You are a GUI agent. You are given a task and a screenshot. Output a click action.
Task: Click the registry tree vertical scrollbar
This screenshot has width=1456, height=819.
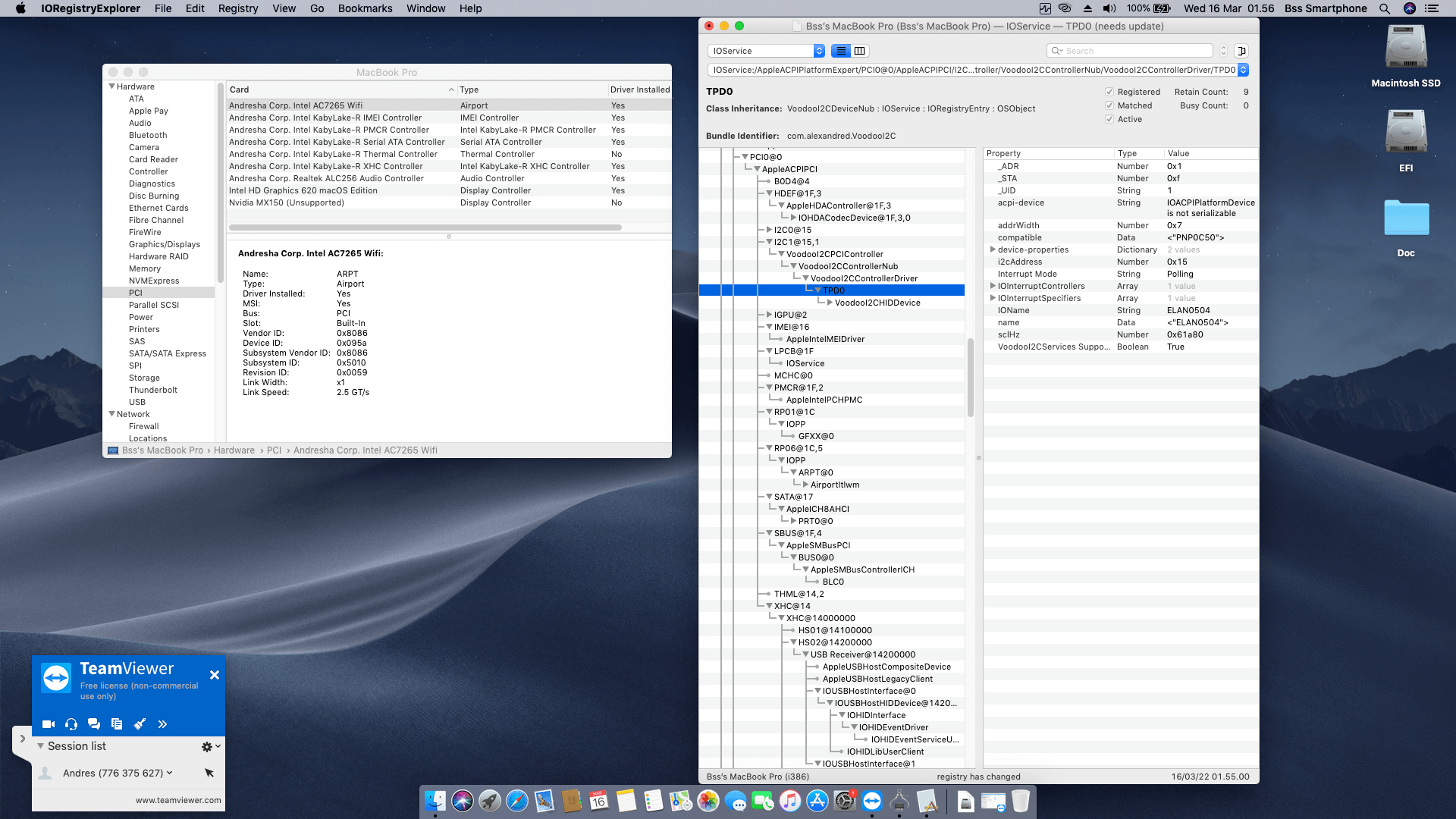click(x=970, y=378)
